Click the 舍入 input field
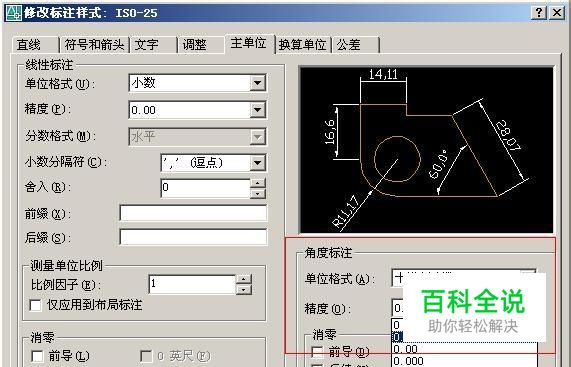Viewport: 571px width, 367px height. pyautogui.click(x=205, y=188)
